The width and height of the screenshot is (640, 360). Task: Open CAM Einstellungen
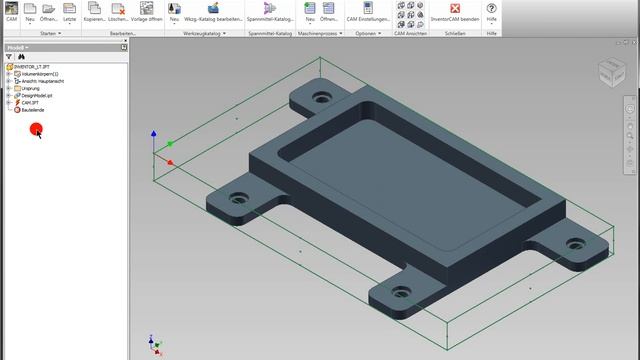[368, 11]
